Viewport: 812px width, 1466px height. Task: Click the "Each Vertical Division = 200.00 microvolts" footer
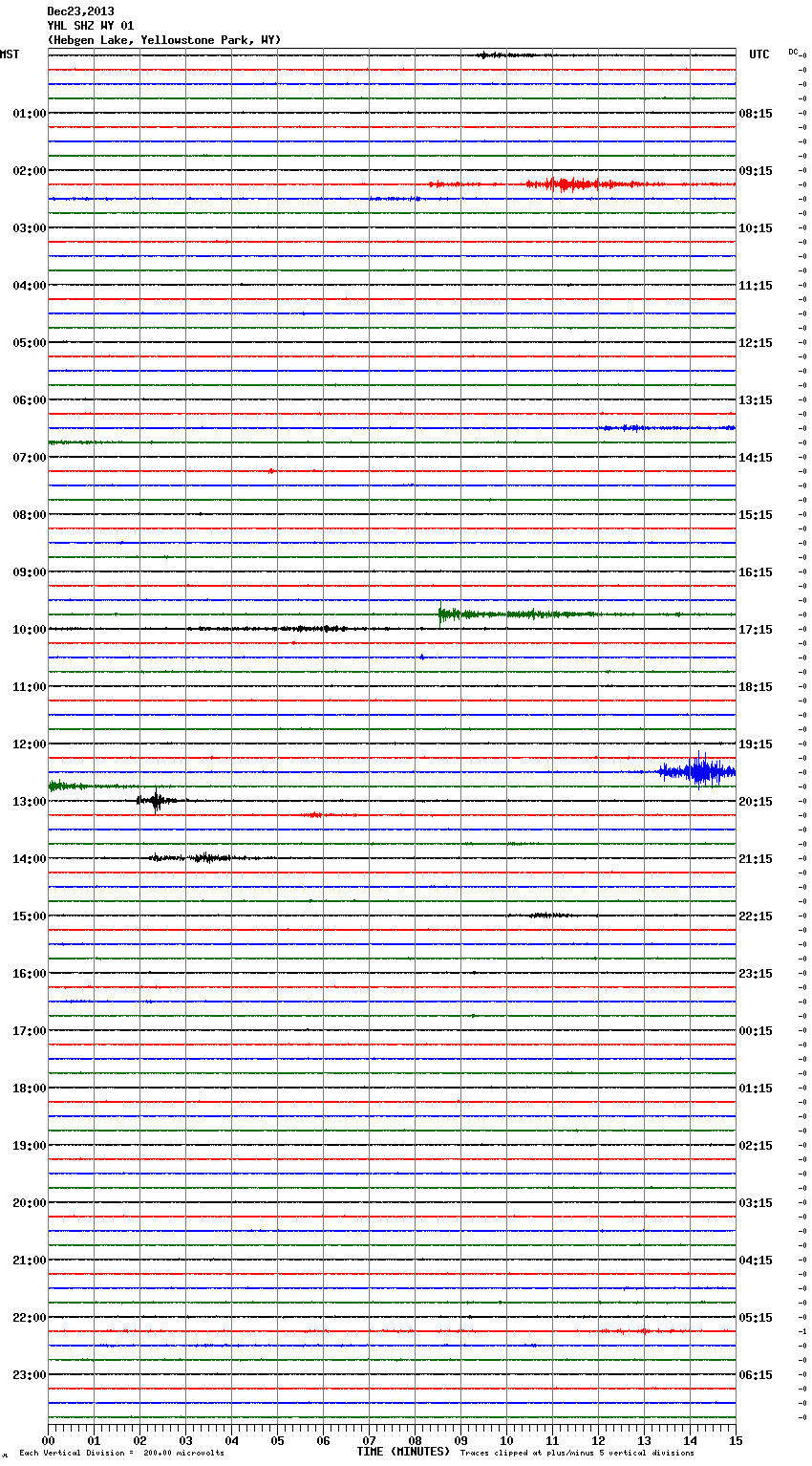121,1454
